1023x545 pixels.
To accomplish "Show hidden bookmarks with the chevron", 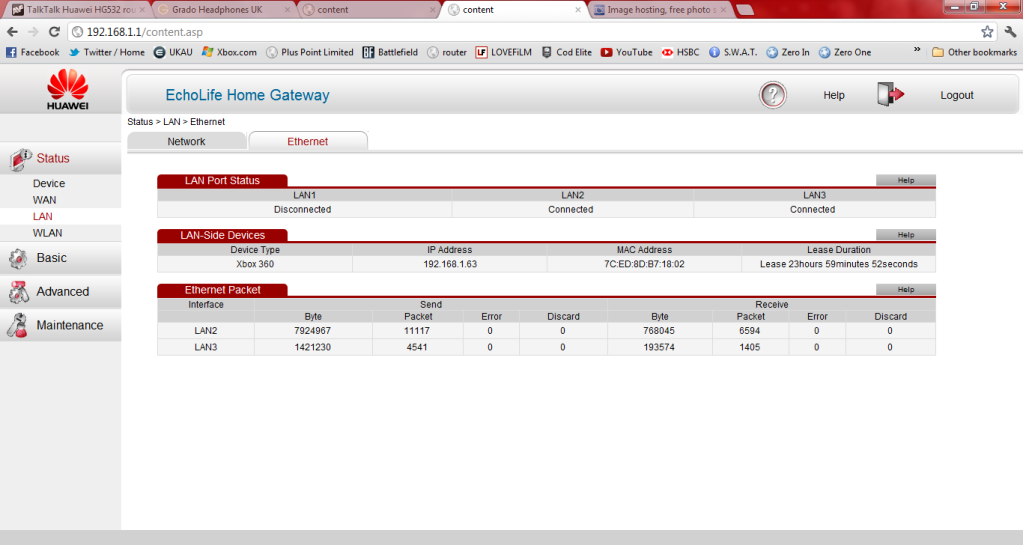I will click(x=917, y=50).
